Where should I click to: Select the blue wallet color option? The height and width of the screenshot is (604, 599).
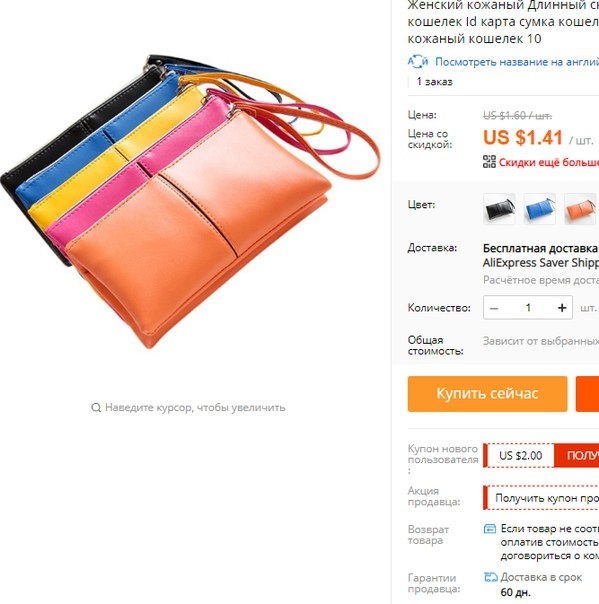tap(540, 209)
